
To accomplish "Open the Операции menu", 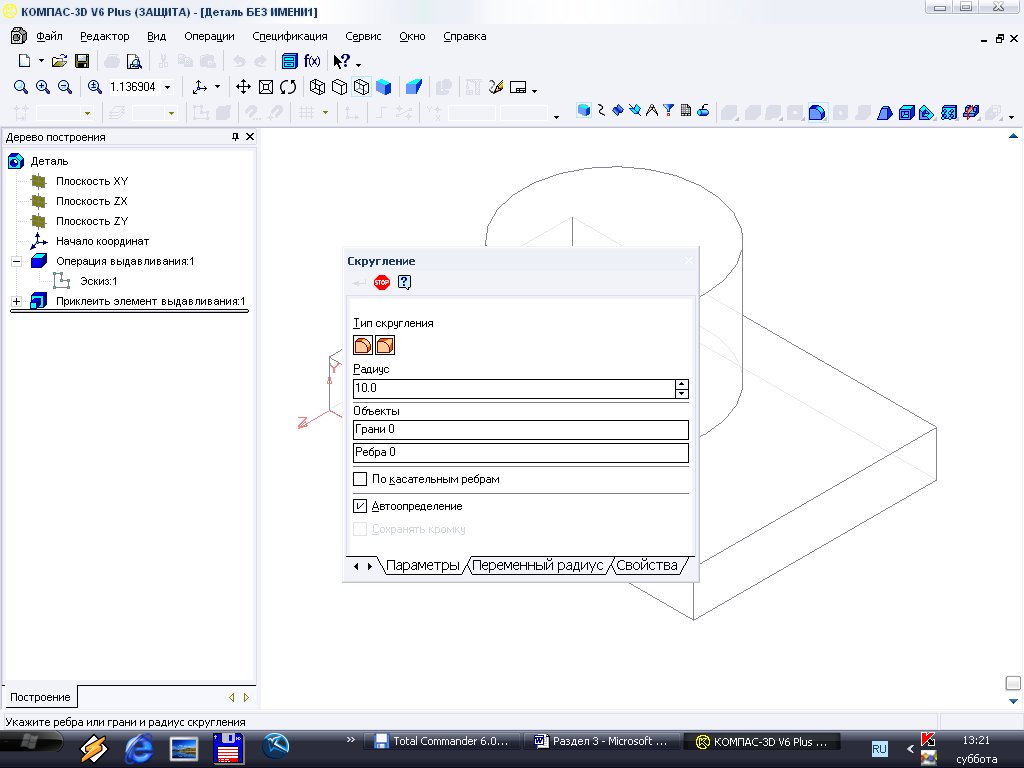I will (209, 37).
